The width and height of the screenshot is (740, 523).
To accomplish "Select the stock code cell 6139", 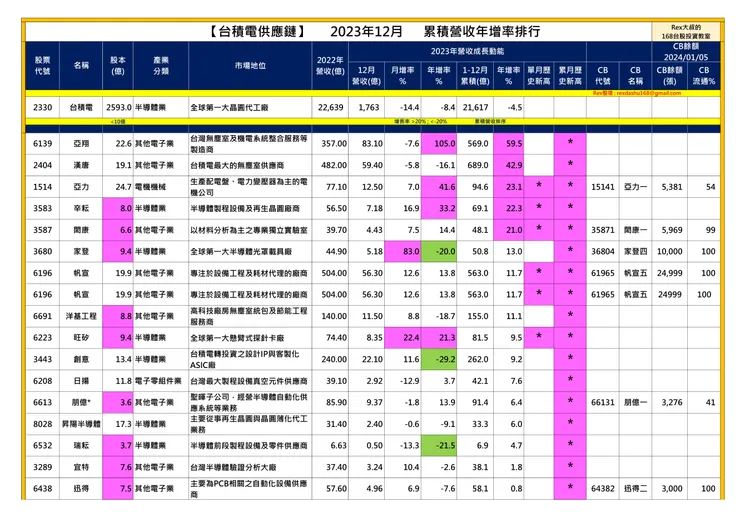I will tap(42, 143).
